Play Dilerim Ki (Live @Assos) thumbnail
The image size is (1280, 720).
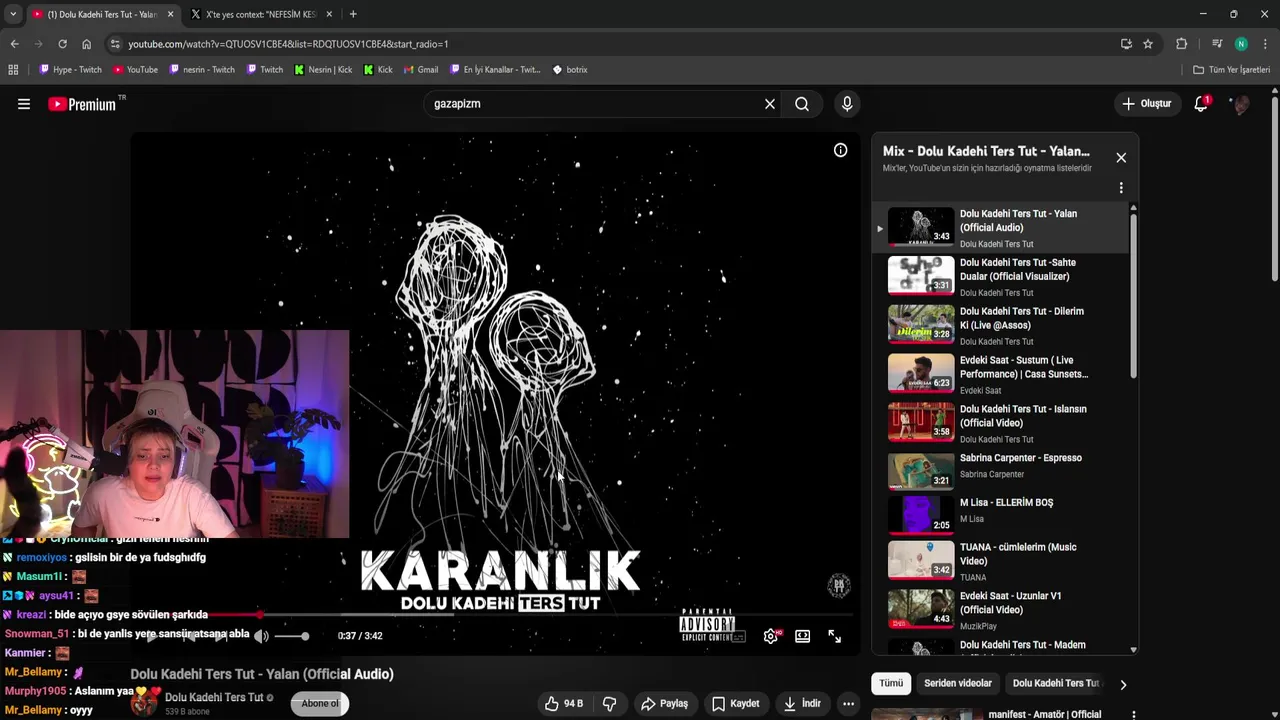coord(921,324)
